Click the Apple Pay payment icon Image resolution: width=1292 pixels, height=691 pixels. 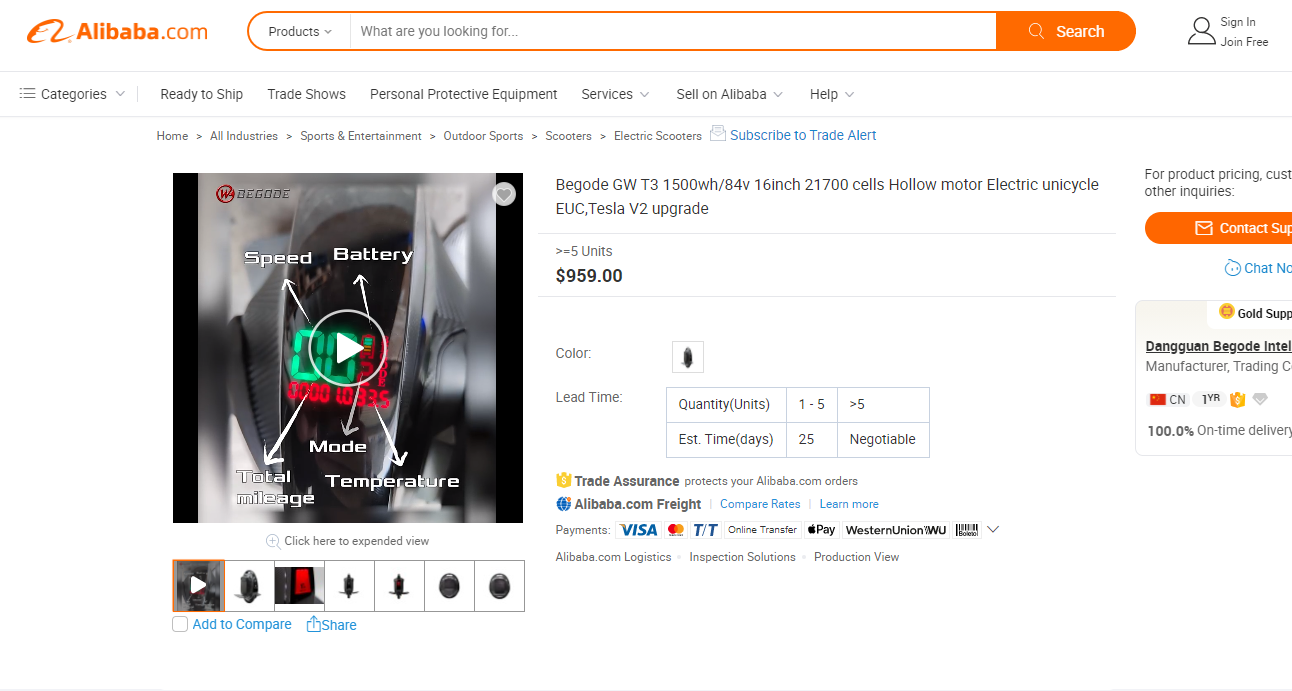[821, 530]
